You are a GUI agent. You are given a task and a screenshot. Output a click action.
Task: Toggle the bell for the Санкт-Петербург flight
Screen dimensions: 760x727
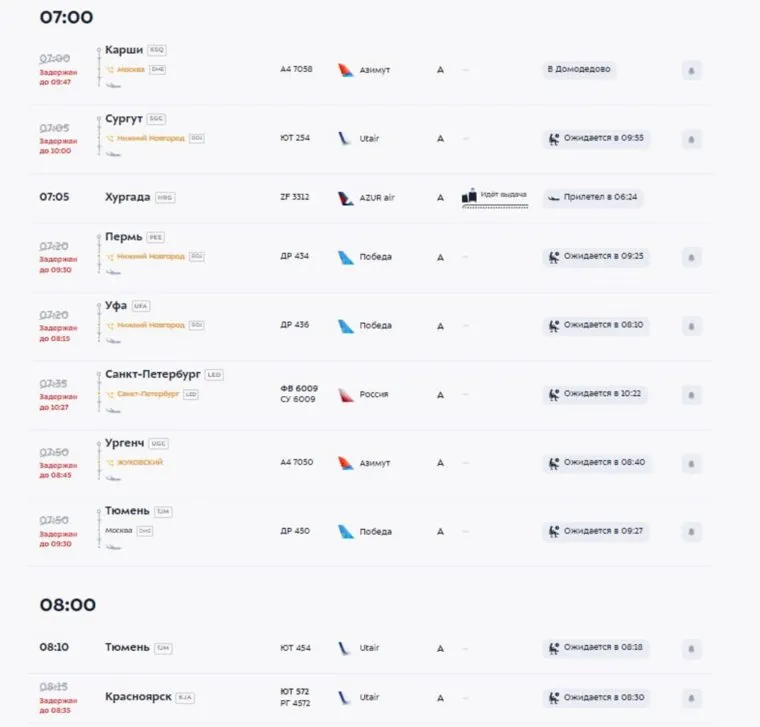(x=691, y=395)
